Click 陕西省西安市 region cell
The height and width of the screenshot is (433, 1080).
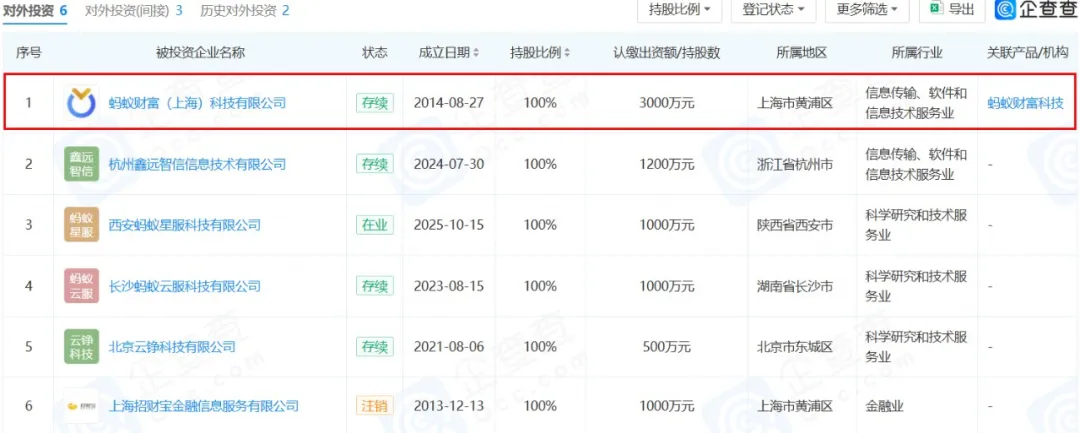tap(793, 224)
